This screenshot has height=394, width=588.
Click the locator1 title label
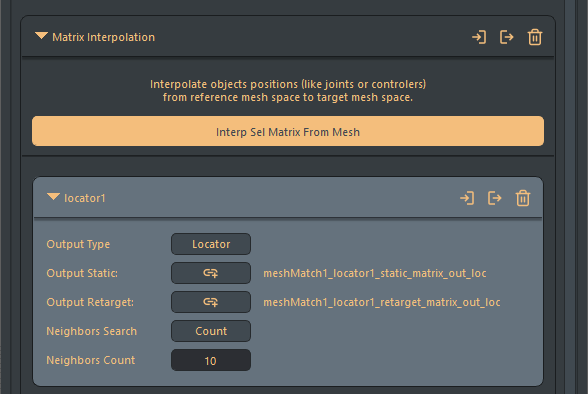(x=85, y=198)
